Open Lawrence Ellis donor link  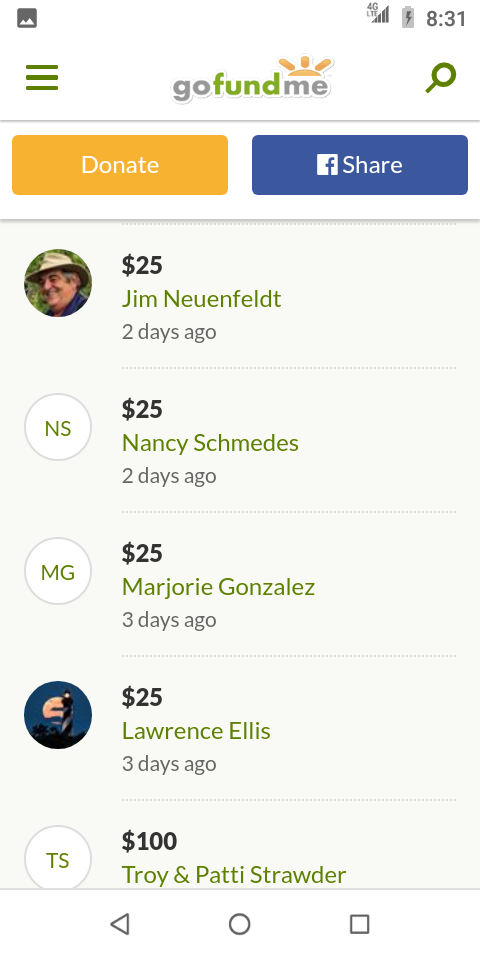pos(196,730)
